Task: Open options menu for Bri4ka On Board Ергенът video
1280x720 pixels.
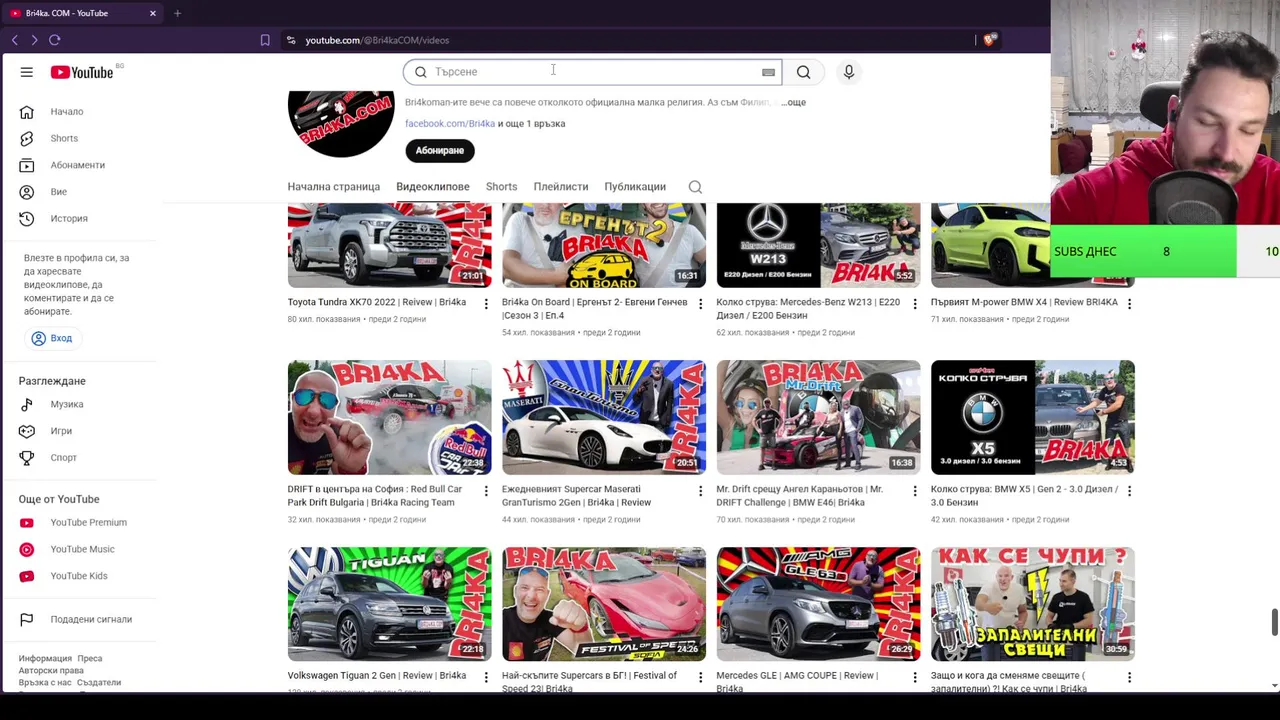Action: point(700,304)
